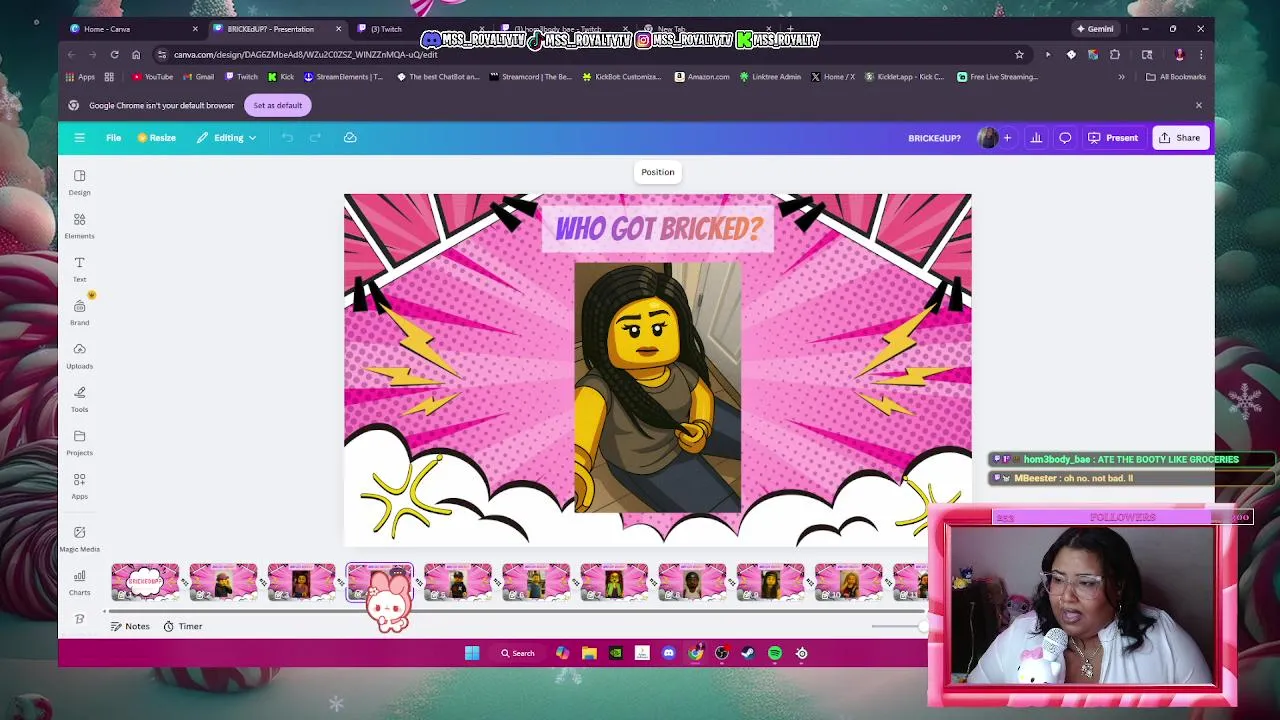The image size is (1280, 720).
Task: Expand the Editing mode dropdown
Action: pos(227,138)
